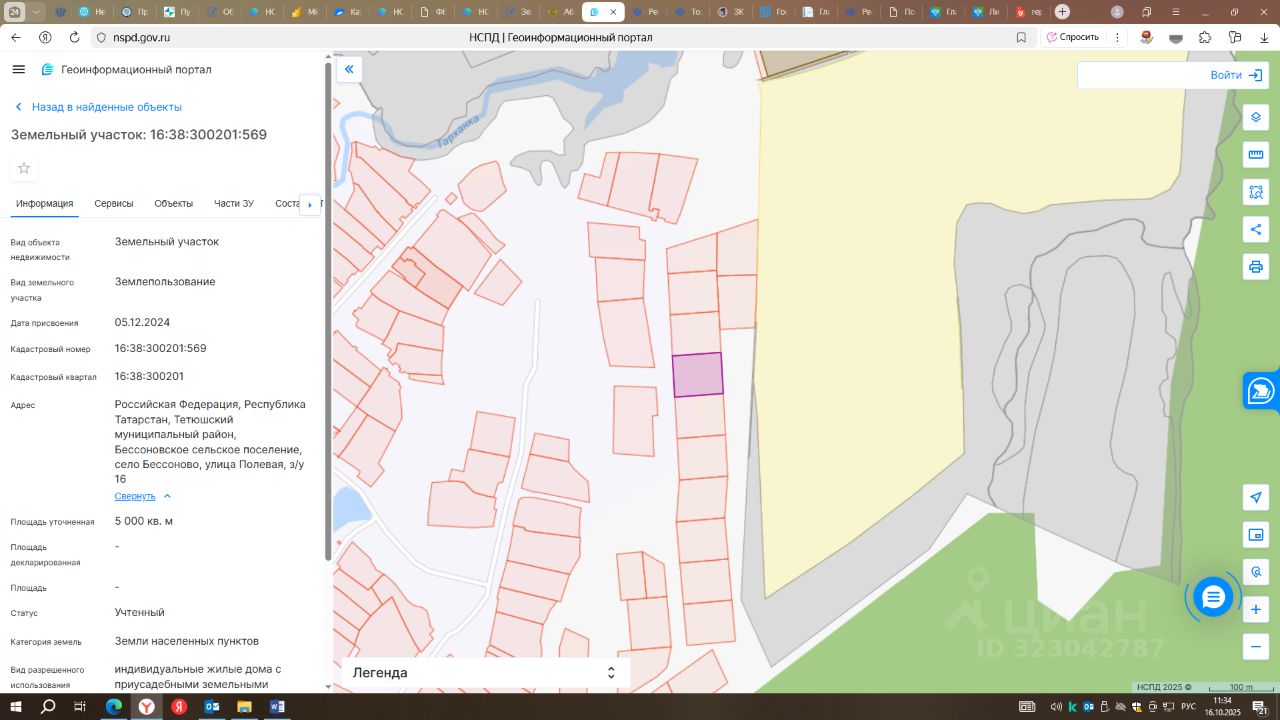Click the cadastral quarter value 16:38:300201
Viewport: 1280px width, 720px height.
[x=149, y=376]
